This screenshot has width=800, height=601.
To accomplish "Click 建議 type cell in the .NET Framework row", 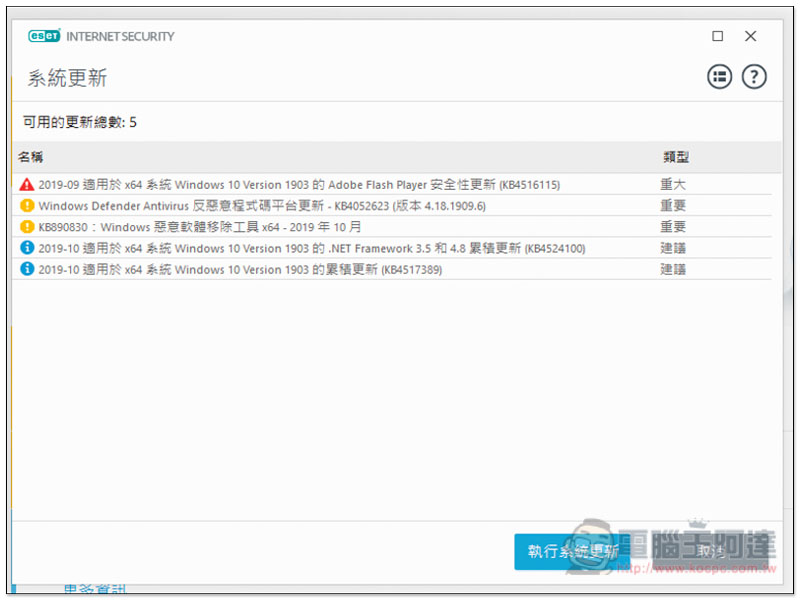I will (x=673, y=248).
